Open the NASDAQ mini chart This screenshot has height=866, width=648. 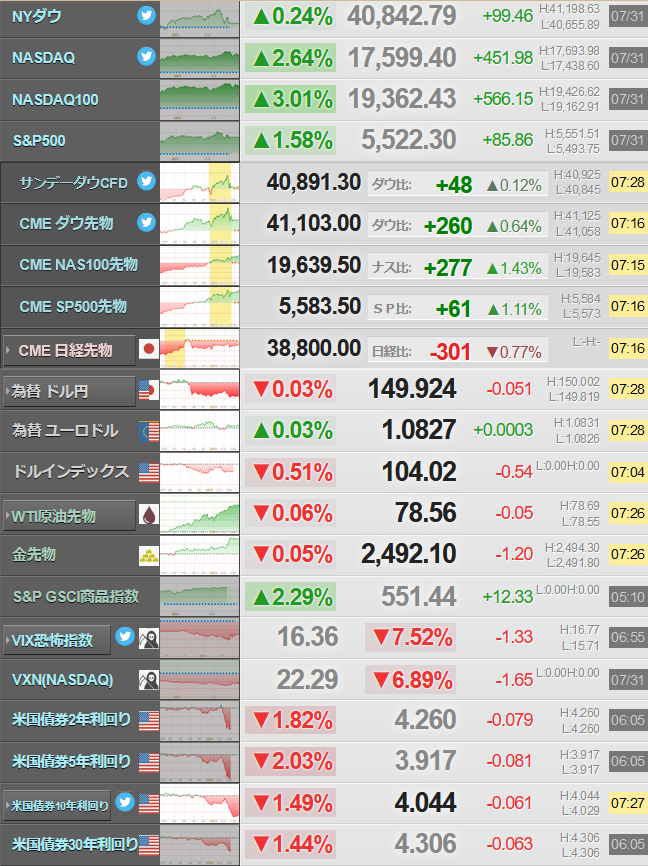199,58
